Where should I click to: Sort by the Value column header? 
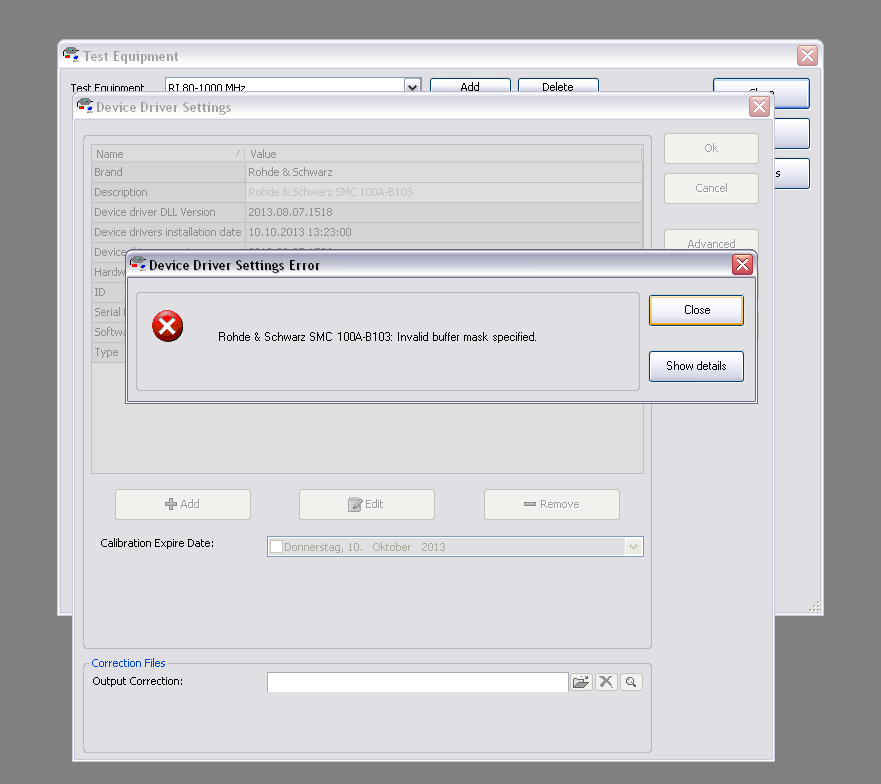click(444, 154)
